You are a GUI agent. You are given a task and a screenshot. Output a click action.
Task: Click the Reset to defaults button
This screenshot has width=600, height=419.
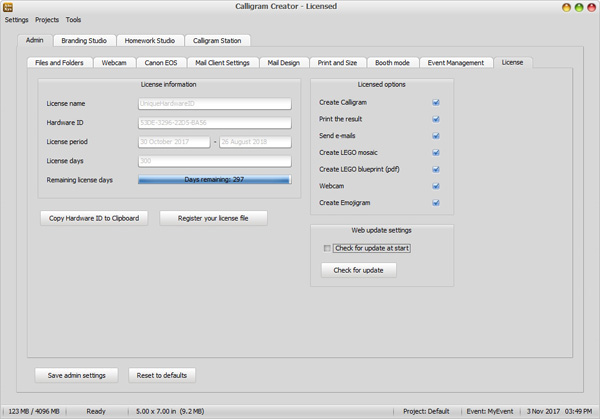coord(162,375)
